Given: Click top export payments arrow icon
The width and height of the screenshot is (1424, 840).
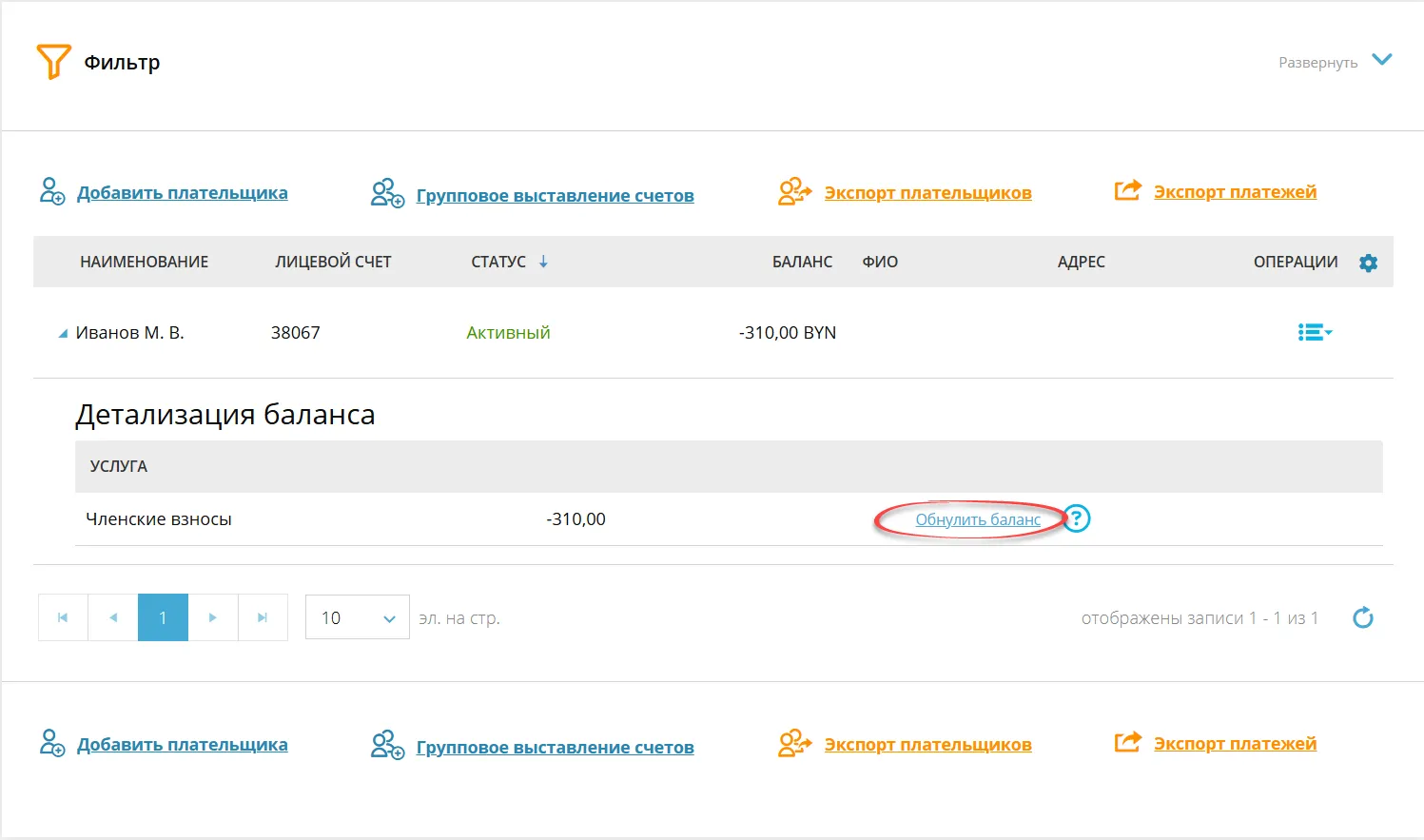Looking at the screenshot, I should tap(1127, 191).
